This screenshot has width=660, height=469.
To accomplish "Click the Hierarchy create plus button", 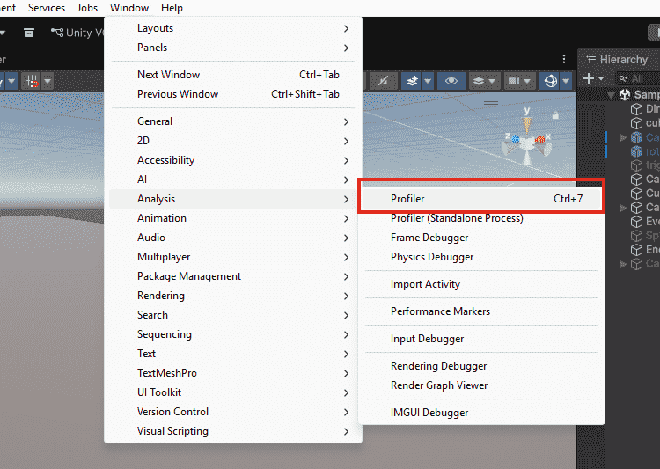I will click(x=589, y=79).
